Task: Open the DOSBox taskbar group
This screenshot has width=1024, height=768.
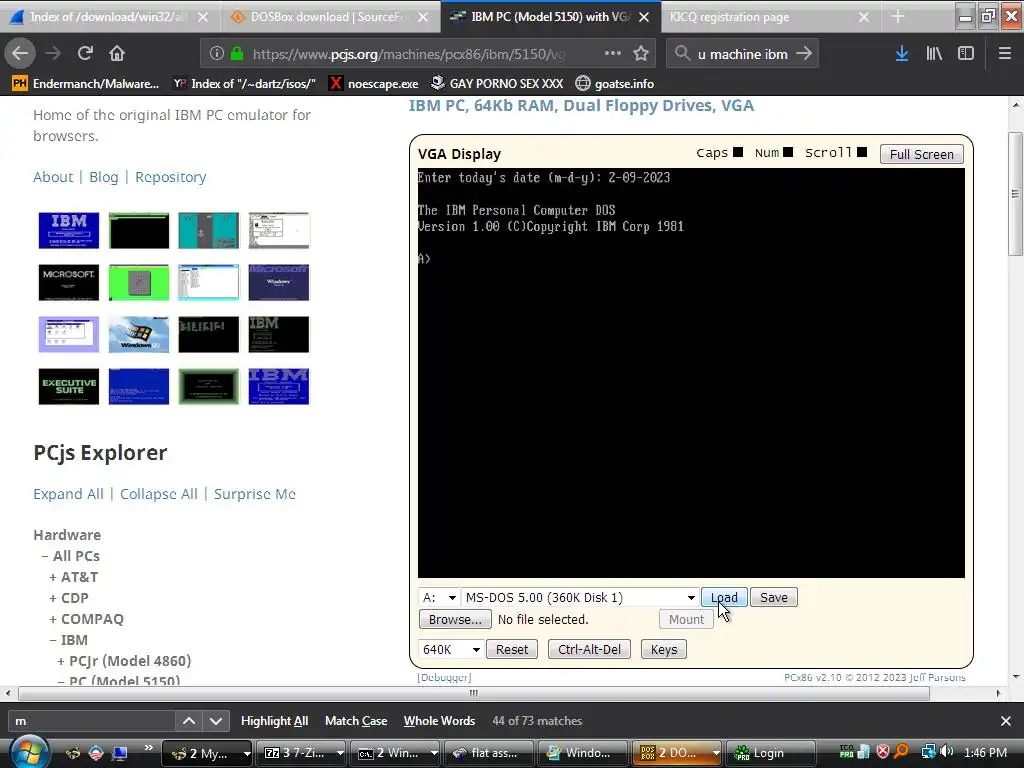Action: pyautogui.click(x=677, y=753)
